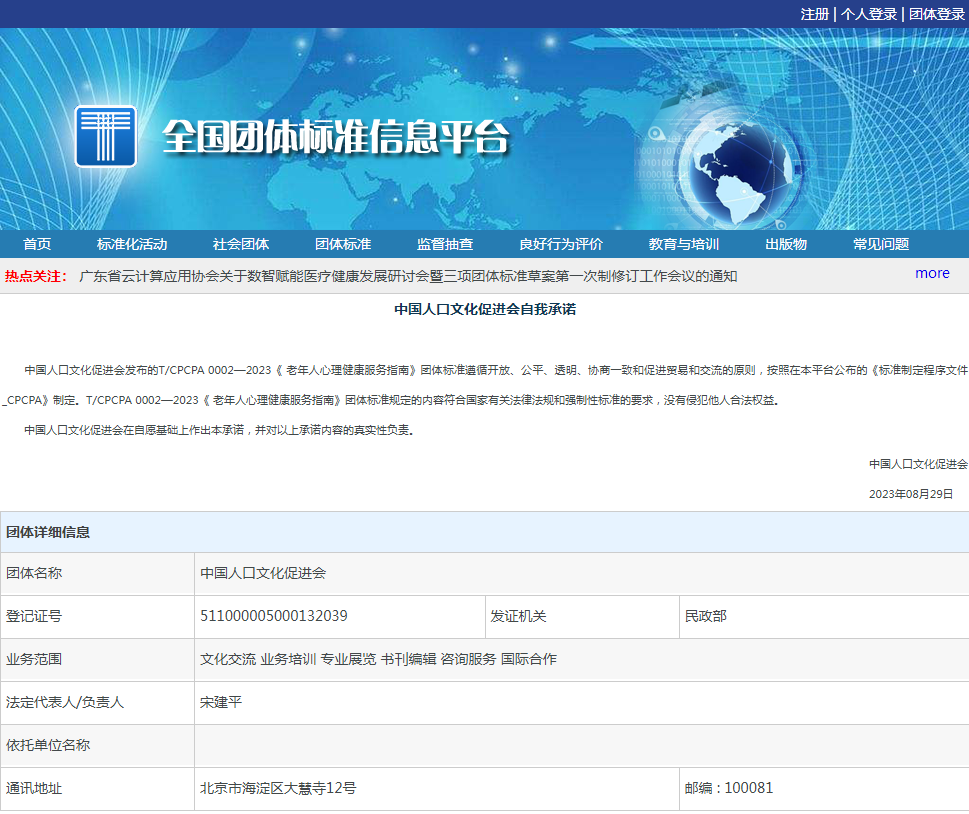Open the 出版物 menu
969x814 pixels.
[786, 244]
